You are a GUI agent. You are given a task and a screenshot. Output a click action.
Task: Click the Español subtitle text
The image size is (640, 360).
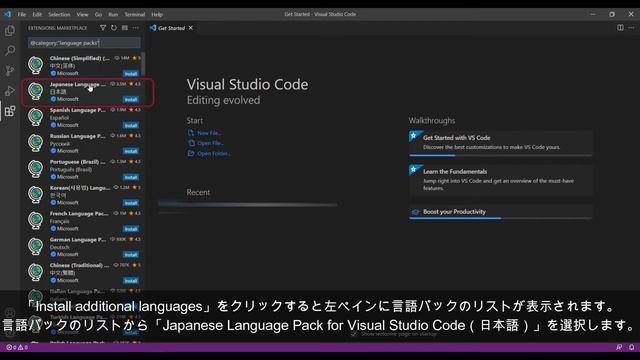click(x=59, y=118)
